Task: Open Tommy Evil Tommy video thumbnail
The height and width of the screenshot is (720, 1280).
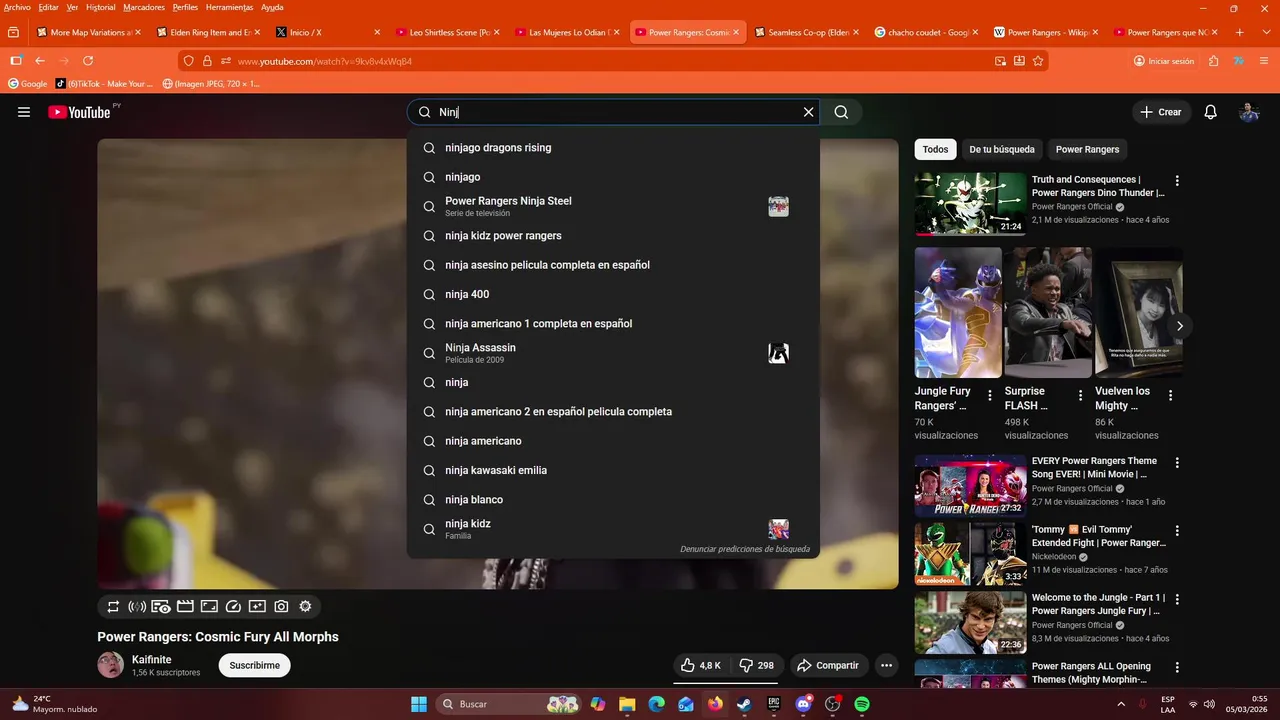Action: tap(970, 554)
